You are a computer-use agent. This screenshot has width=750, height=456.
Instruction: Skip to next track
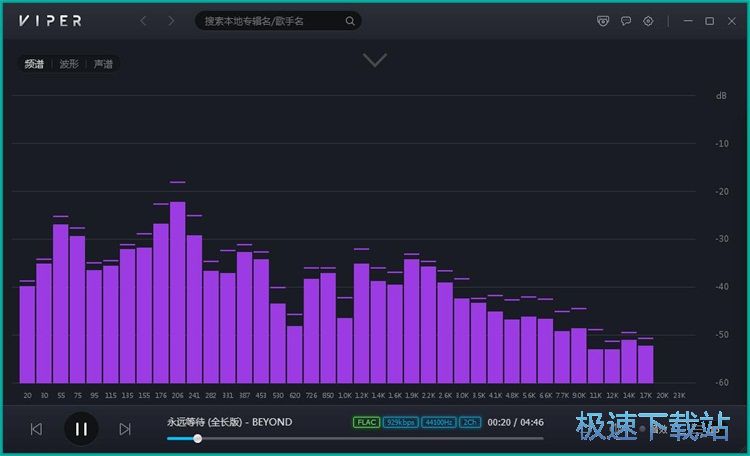(x=125, y=429)
